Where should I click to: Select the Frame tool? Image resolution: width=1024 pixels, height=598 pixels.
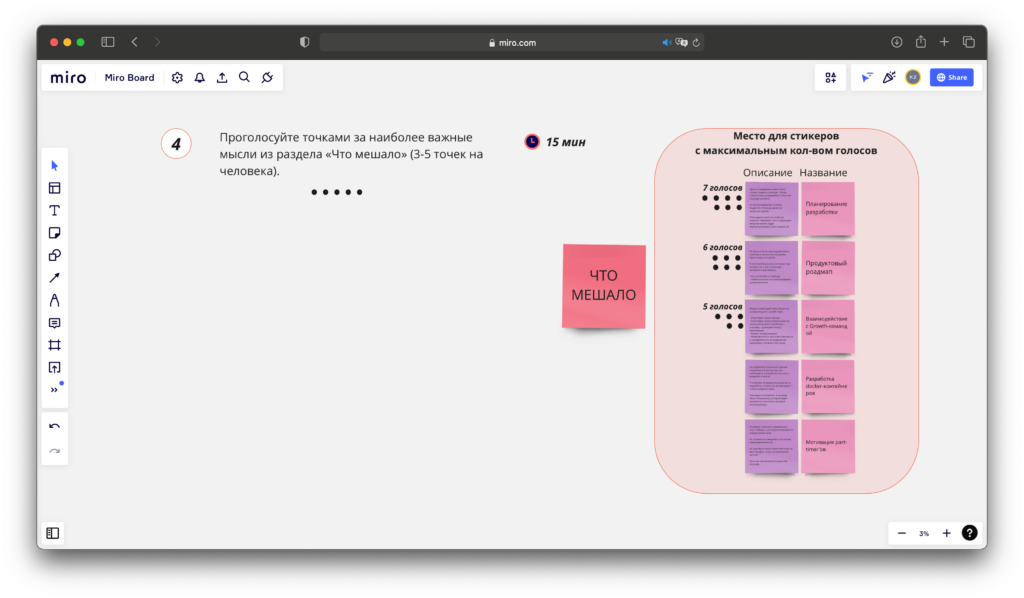(55, 345)
